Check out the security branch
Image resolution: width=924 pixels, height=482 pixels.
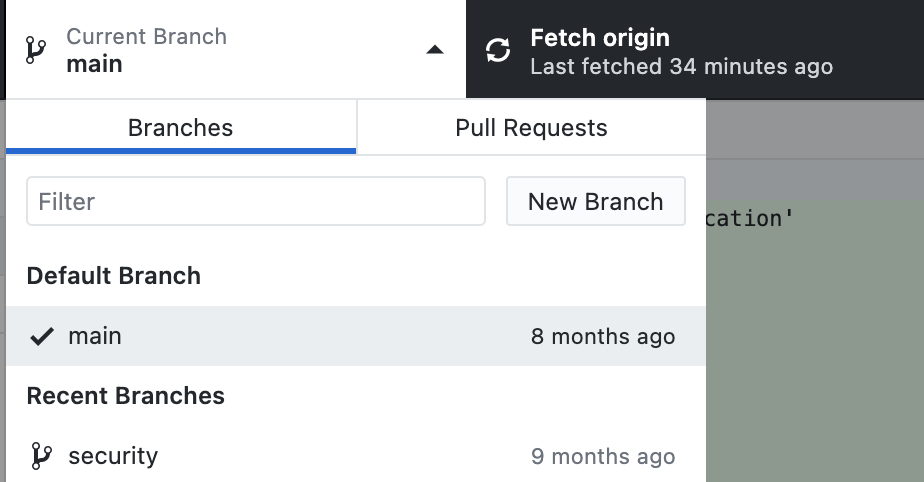tap(356, 455)
